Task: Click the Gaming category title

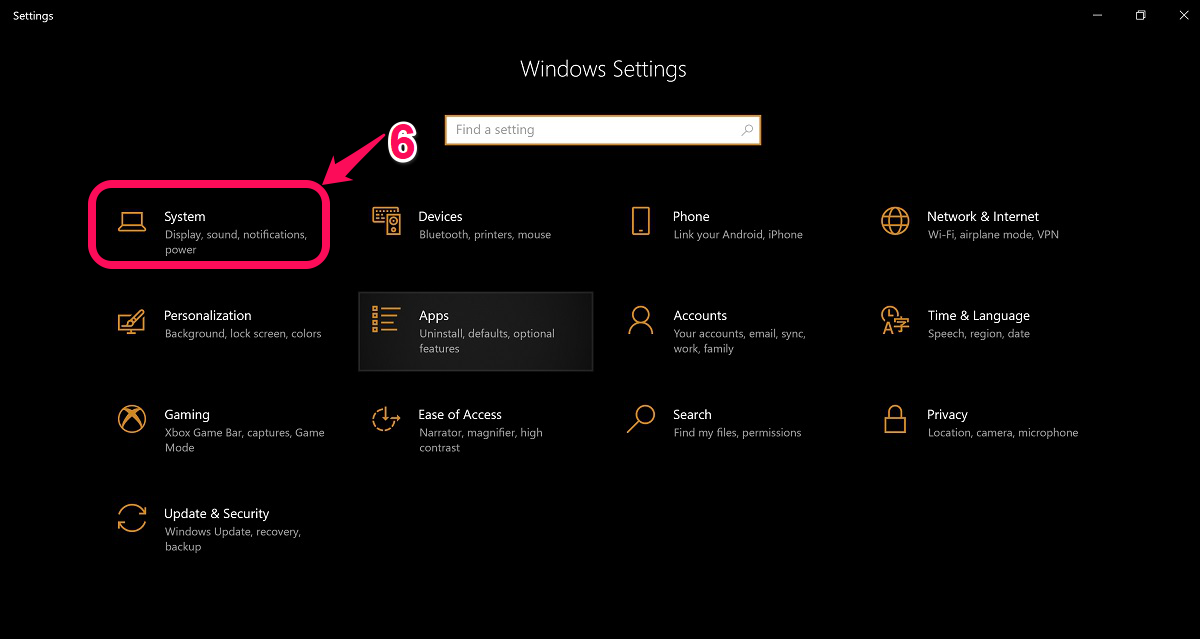Action: coord(187,414)
